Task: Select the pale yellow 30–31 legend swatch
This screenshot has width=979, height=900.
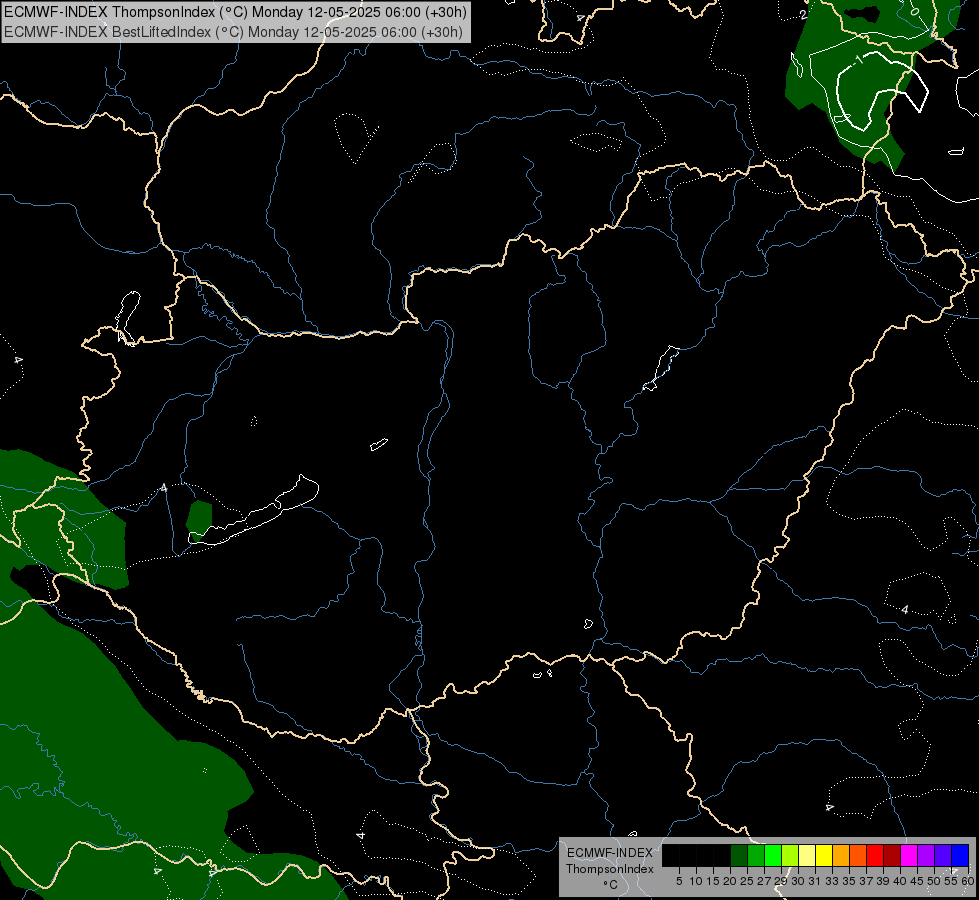Action: coord(807,855)
